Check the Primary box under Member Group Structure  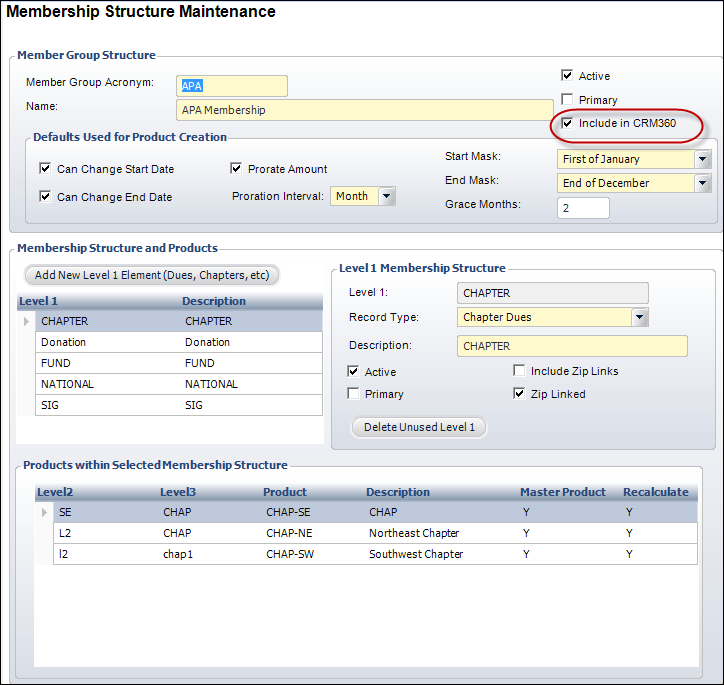pos(567,99)
